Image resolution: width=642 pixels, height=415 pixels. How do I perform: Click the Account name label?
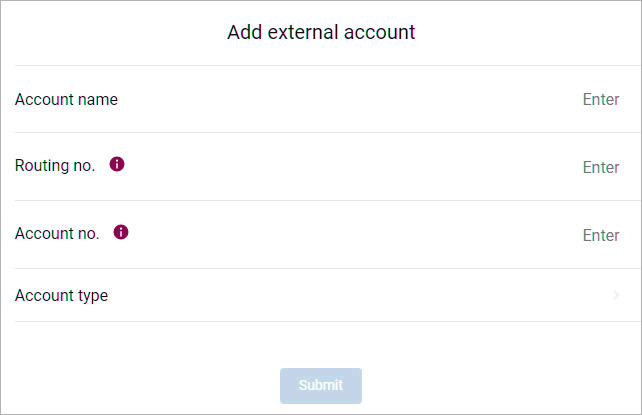click(x=66, y=99)
